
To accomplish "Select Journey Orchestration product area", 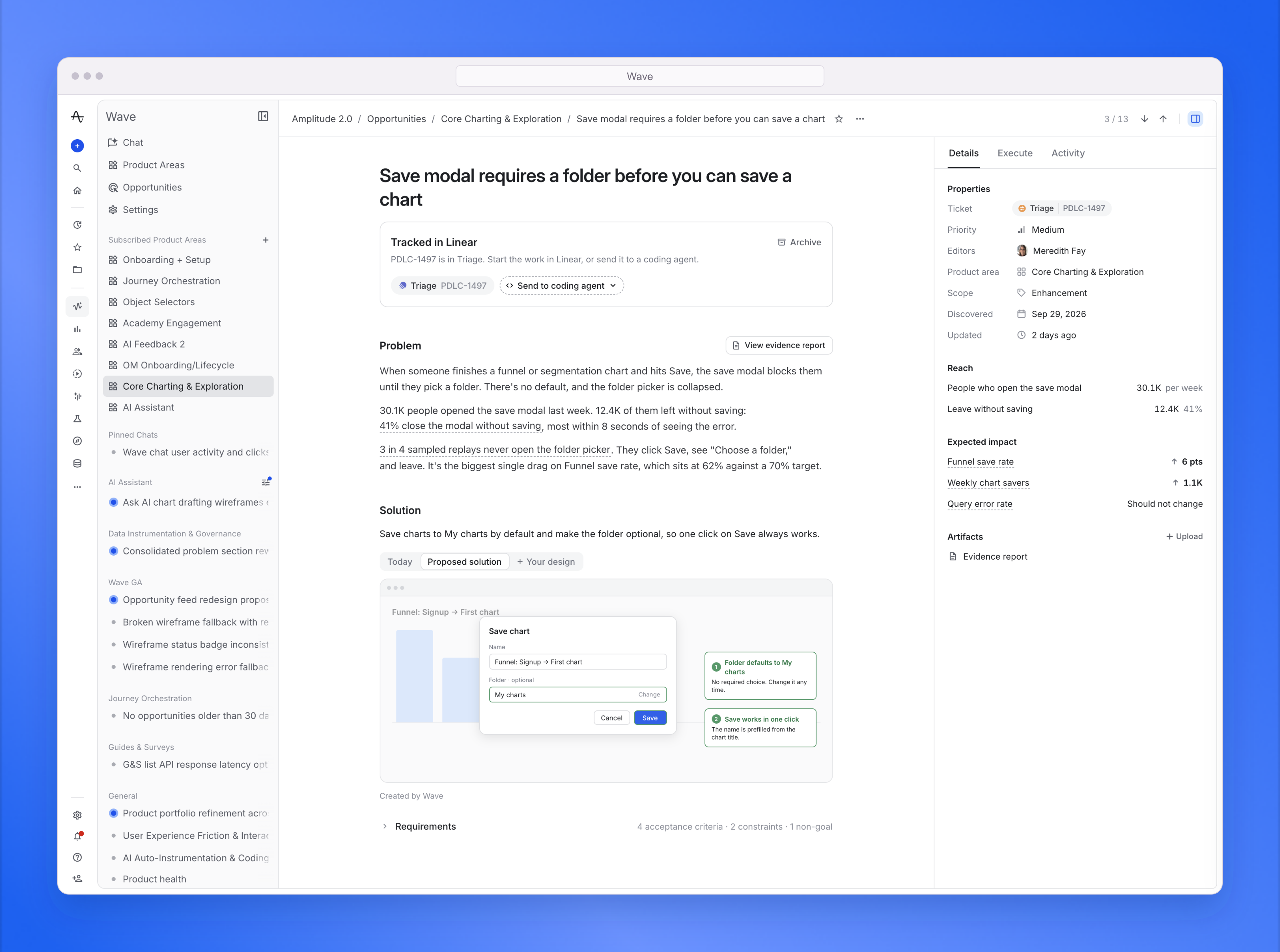I will [188, 281].
